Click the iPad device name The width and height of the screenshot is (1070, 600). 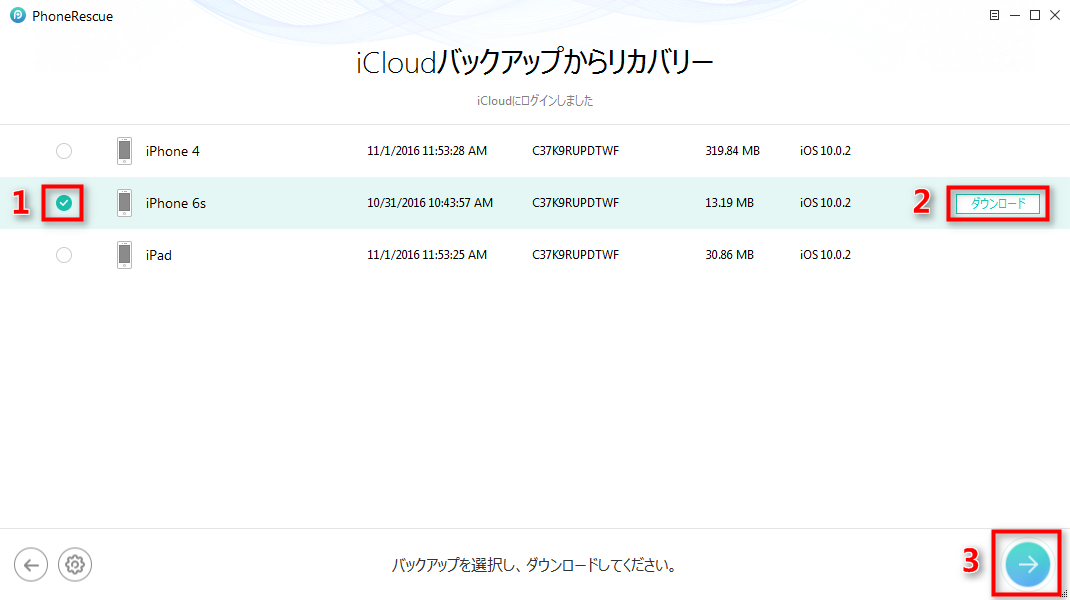tap(158, 255)
